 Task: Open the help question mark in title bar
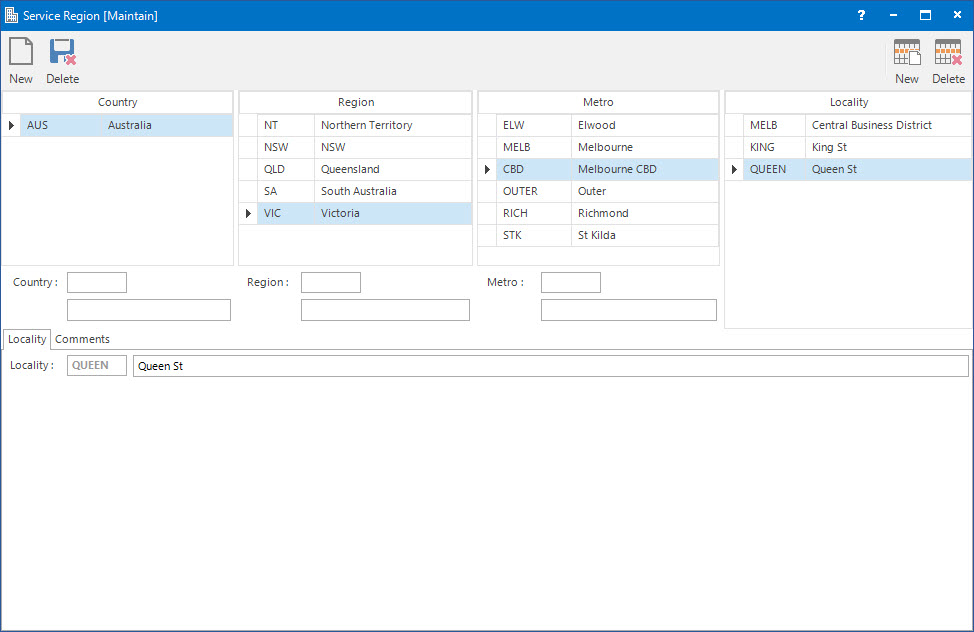coord(861,15)
